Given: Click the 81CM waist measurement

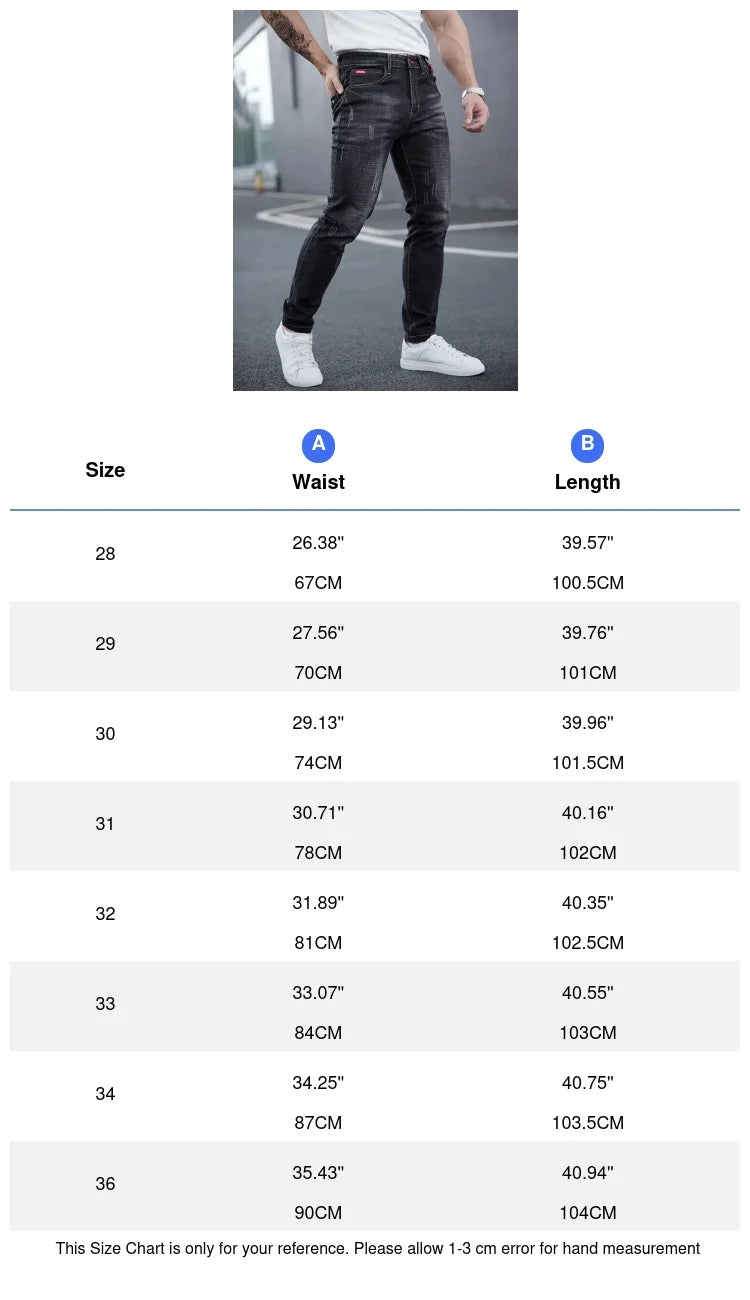Looking at the screenshot, I should (x=318, y=943).
